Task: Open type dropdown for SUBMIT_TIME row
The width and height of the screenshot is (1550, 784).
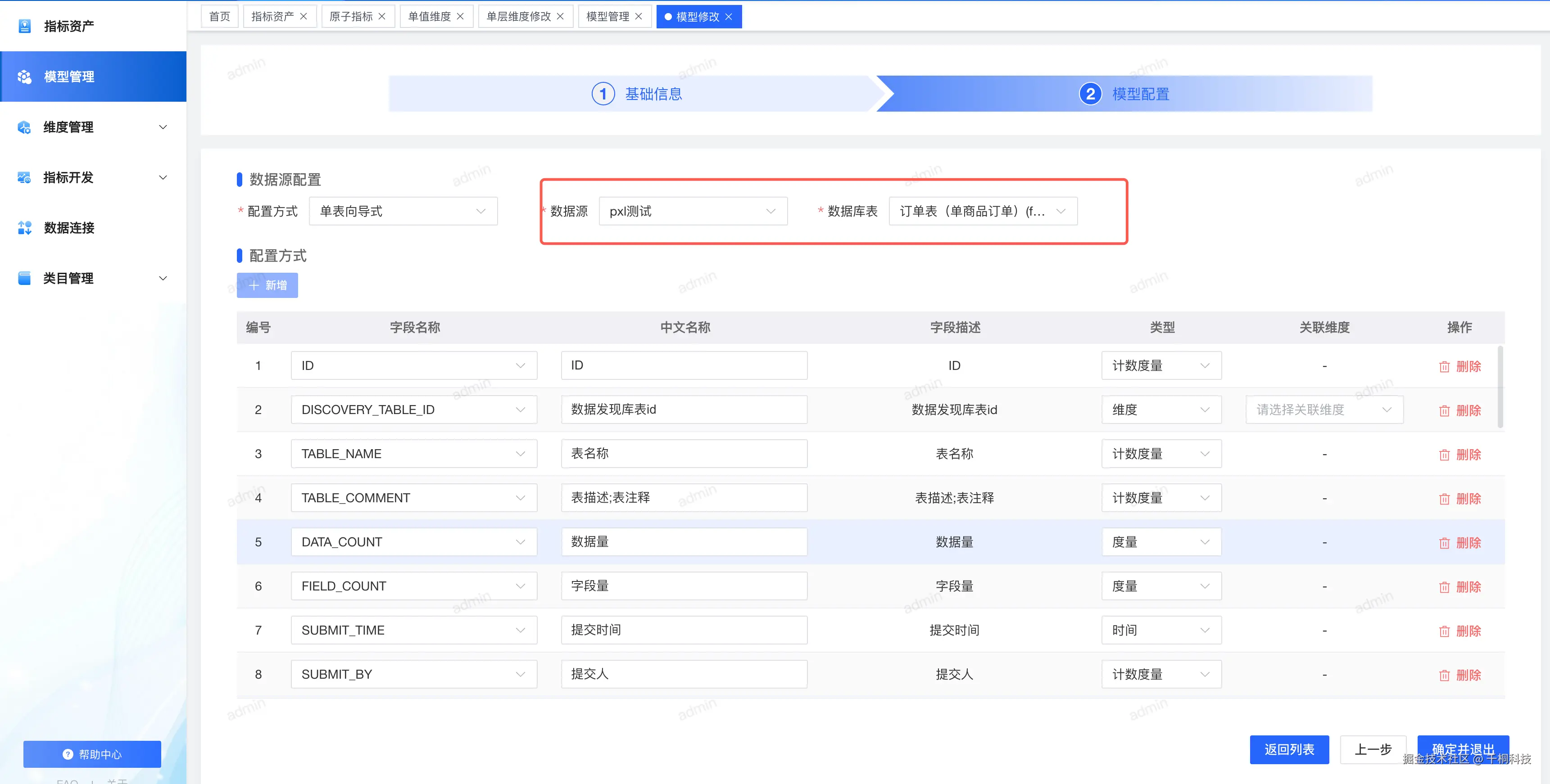Action: (x=1160, y=630)
